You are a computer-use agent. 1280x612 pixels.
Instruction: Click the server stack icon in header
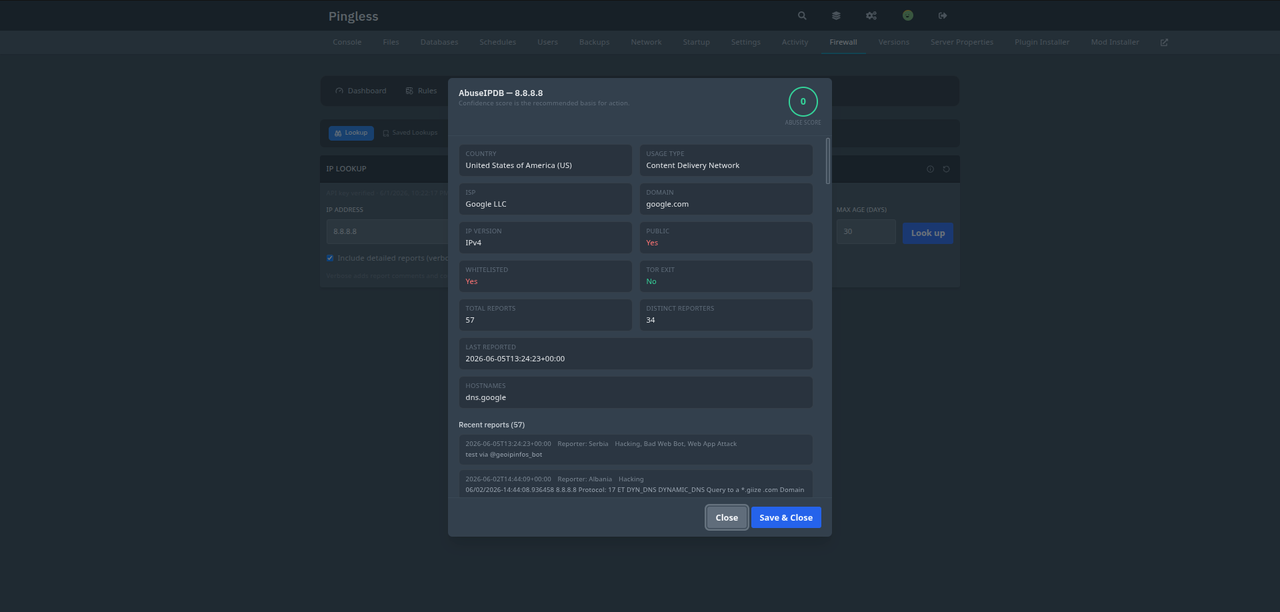pyautogui.click(x=836, y=16)
